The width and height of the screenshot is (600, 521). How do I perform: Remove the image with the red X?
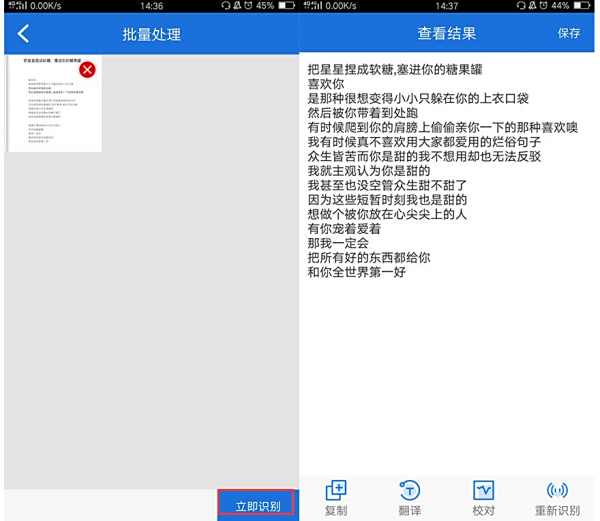[x=87, y=69]
